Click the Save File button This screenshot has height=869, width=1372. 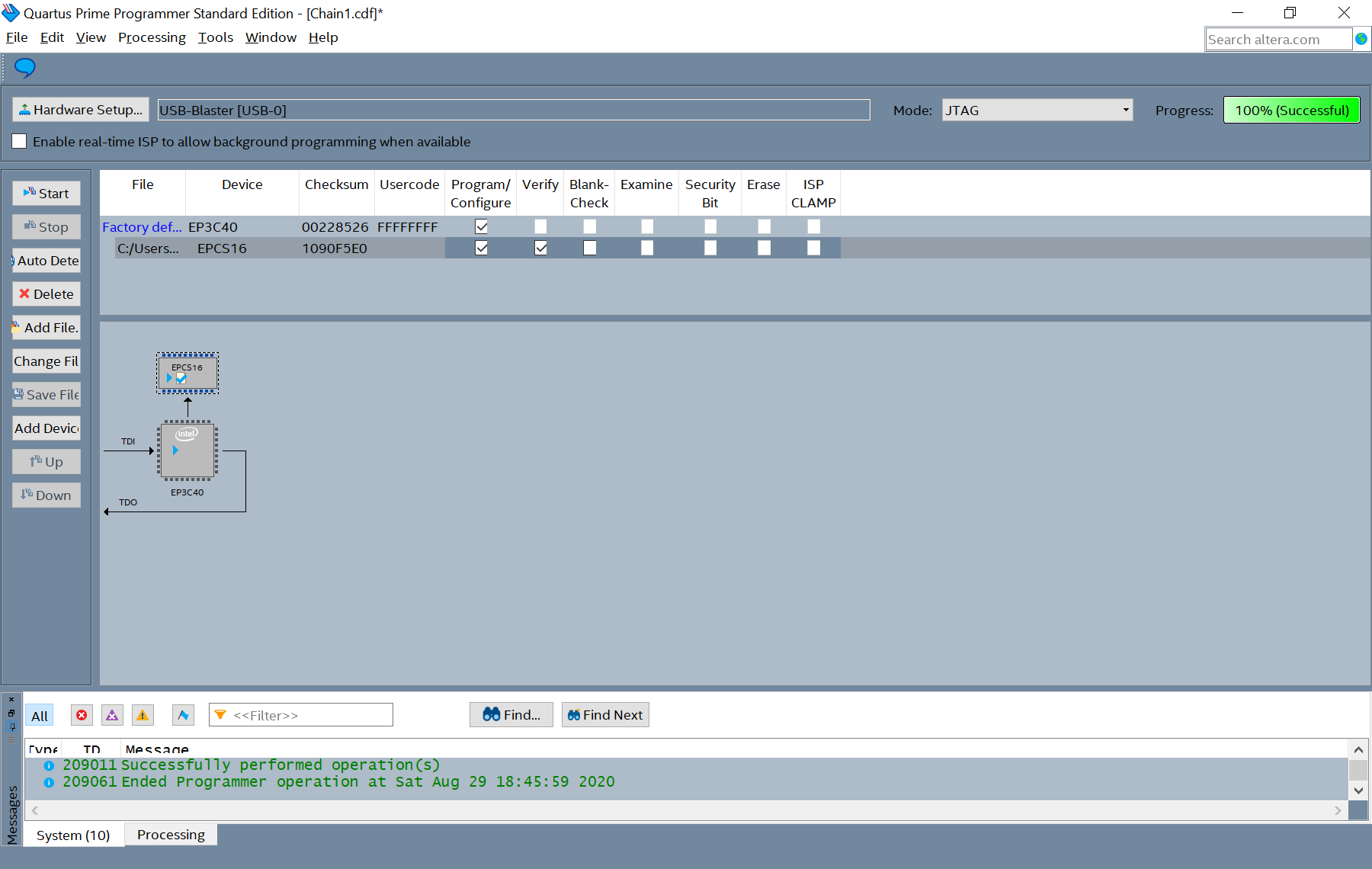pyautogui.click(x=46, y=395)
